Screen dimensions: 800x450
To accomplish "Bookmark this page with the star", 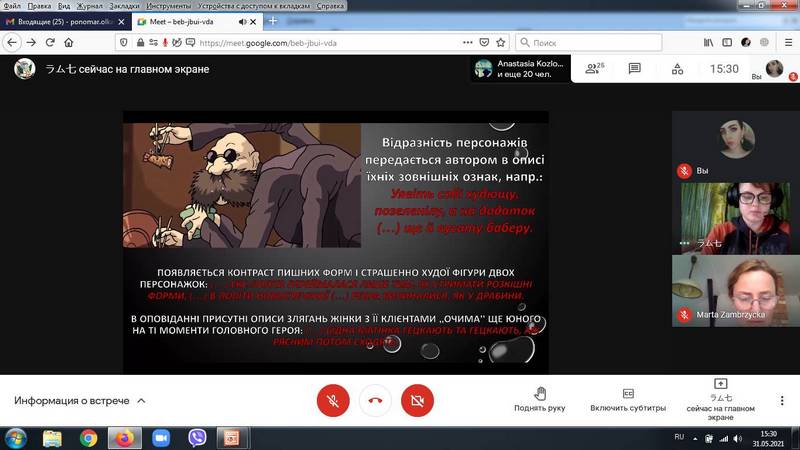I will [x=501, y=43].
